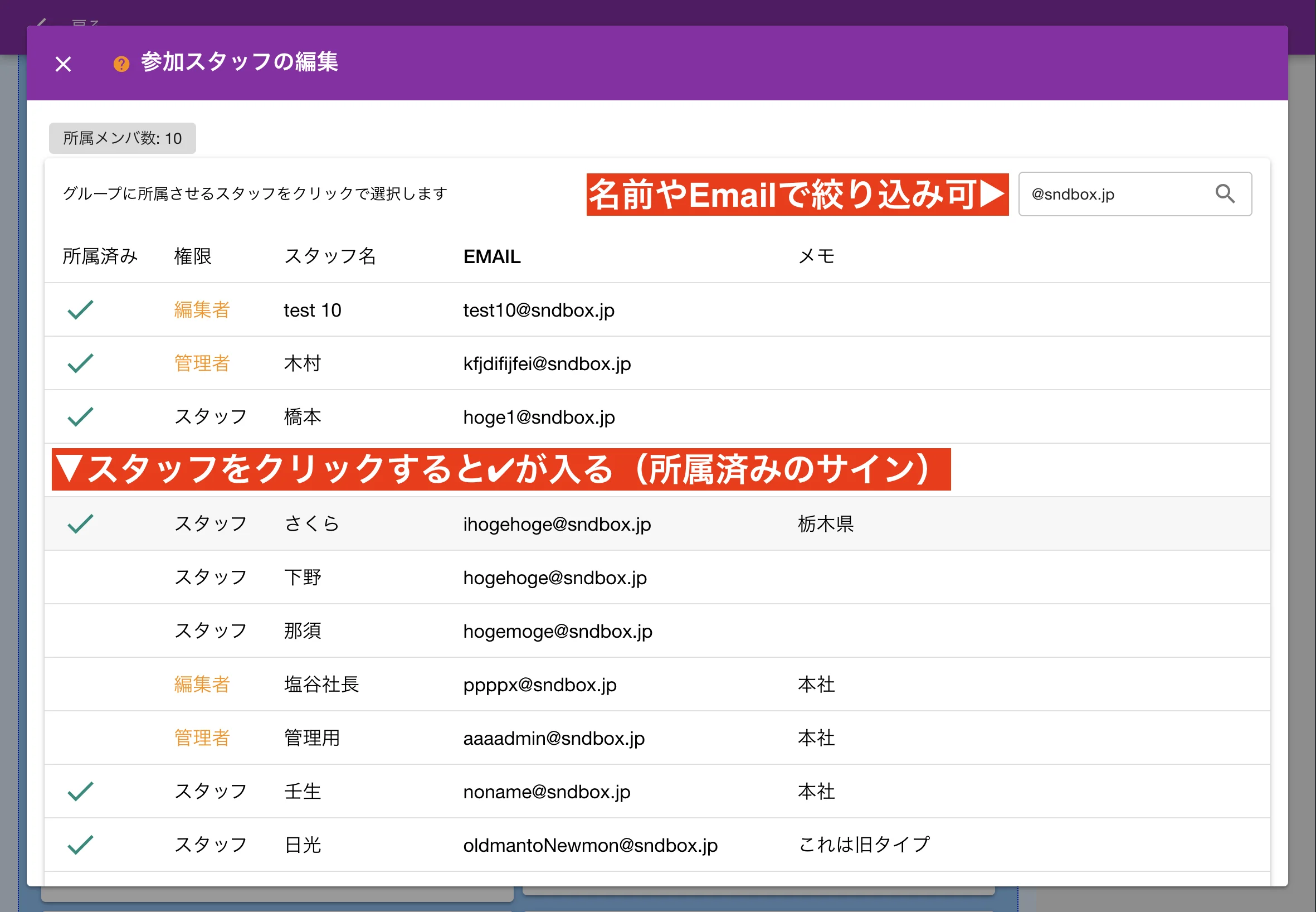
Task: Add 管理用 admin to the group
Action: click(312, 738)
